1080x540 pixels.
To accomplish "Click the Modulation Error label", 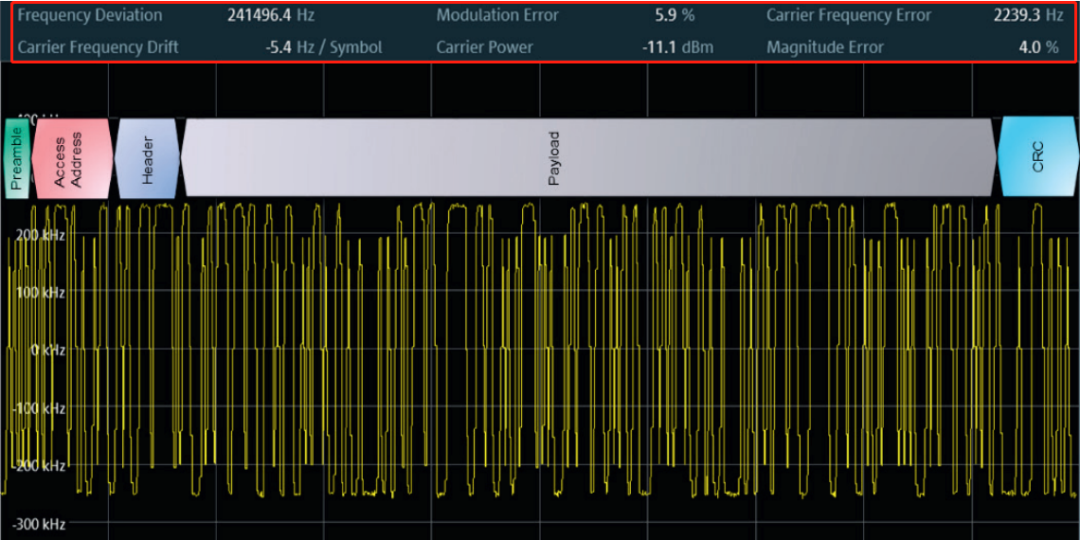I will (497, 15).
